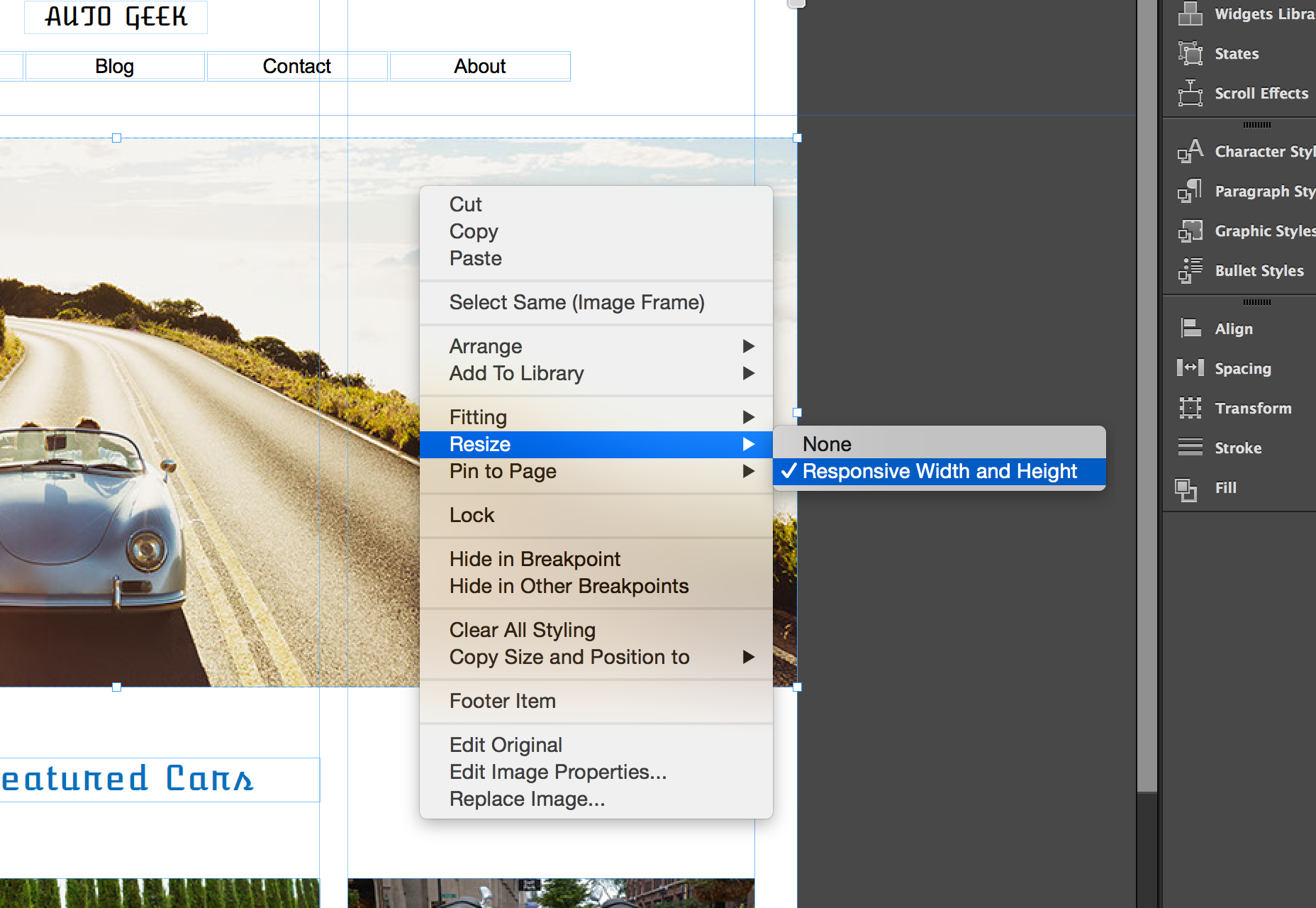This screenshot has width=1316, height=908.
Task: Open the Spacing panel icon
Action: coord(1190,368)
